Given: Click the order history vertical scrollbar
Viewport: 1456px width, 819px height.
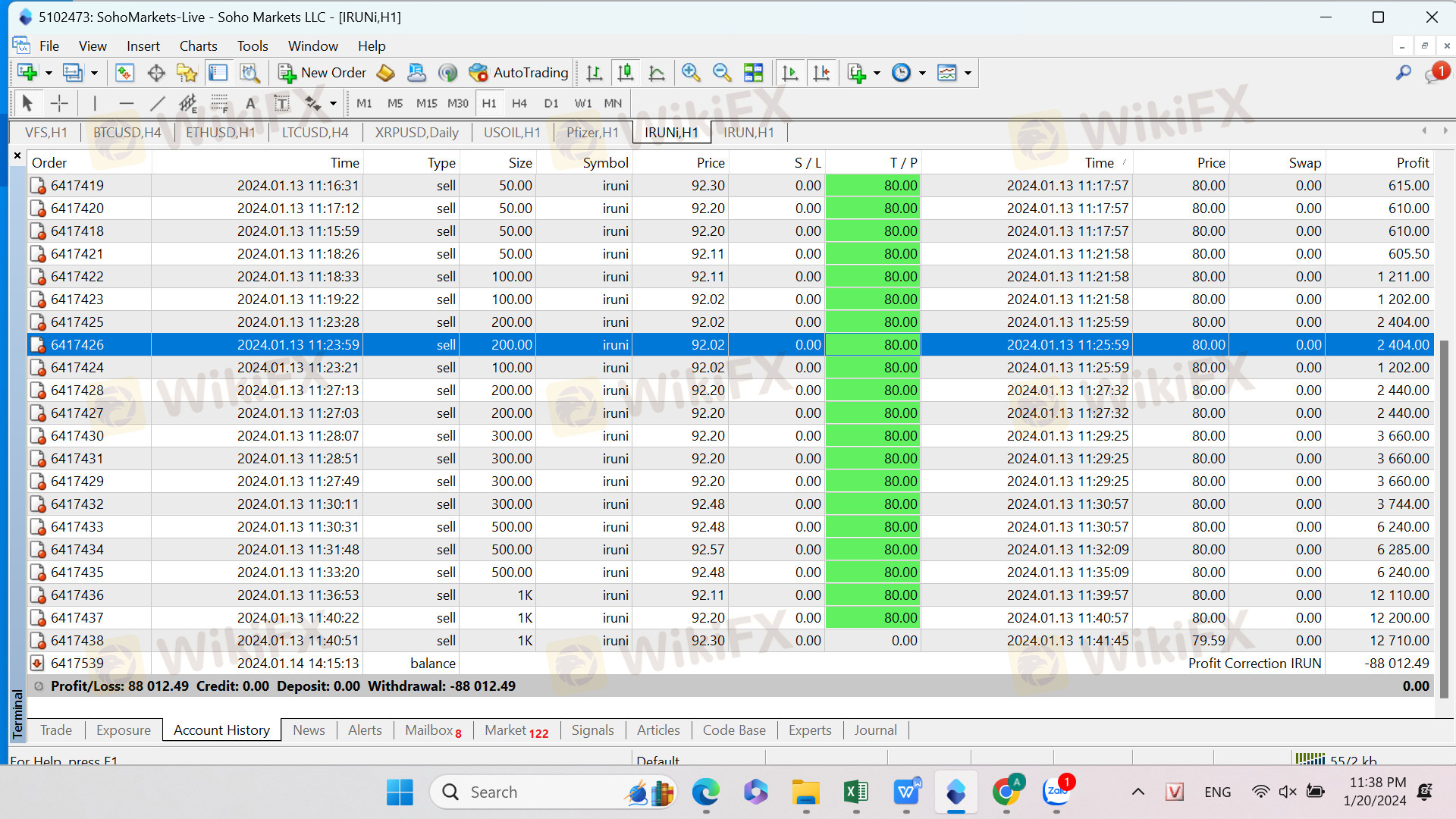Looking at the screenshot, I should click(x=1444, y=516).
